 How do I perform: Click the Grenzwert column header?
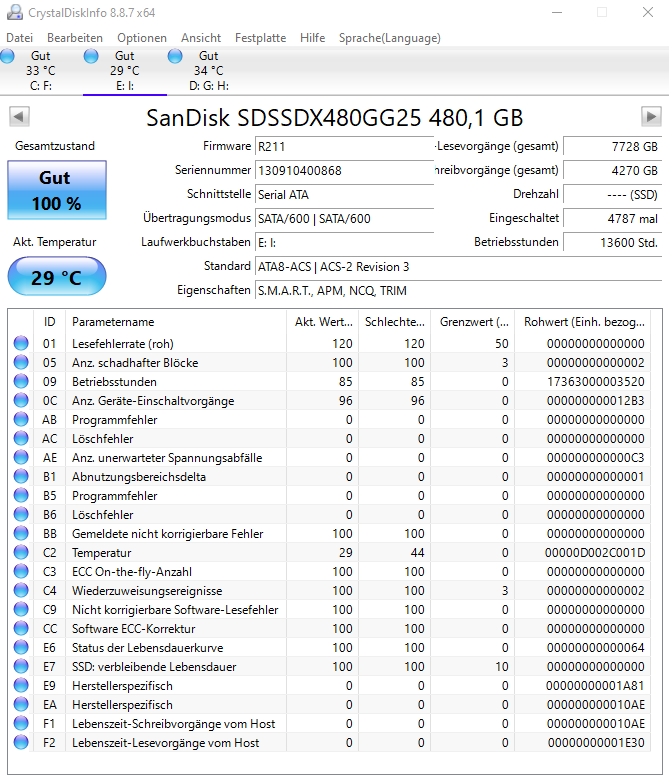[x=473, y=322]
